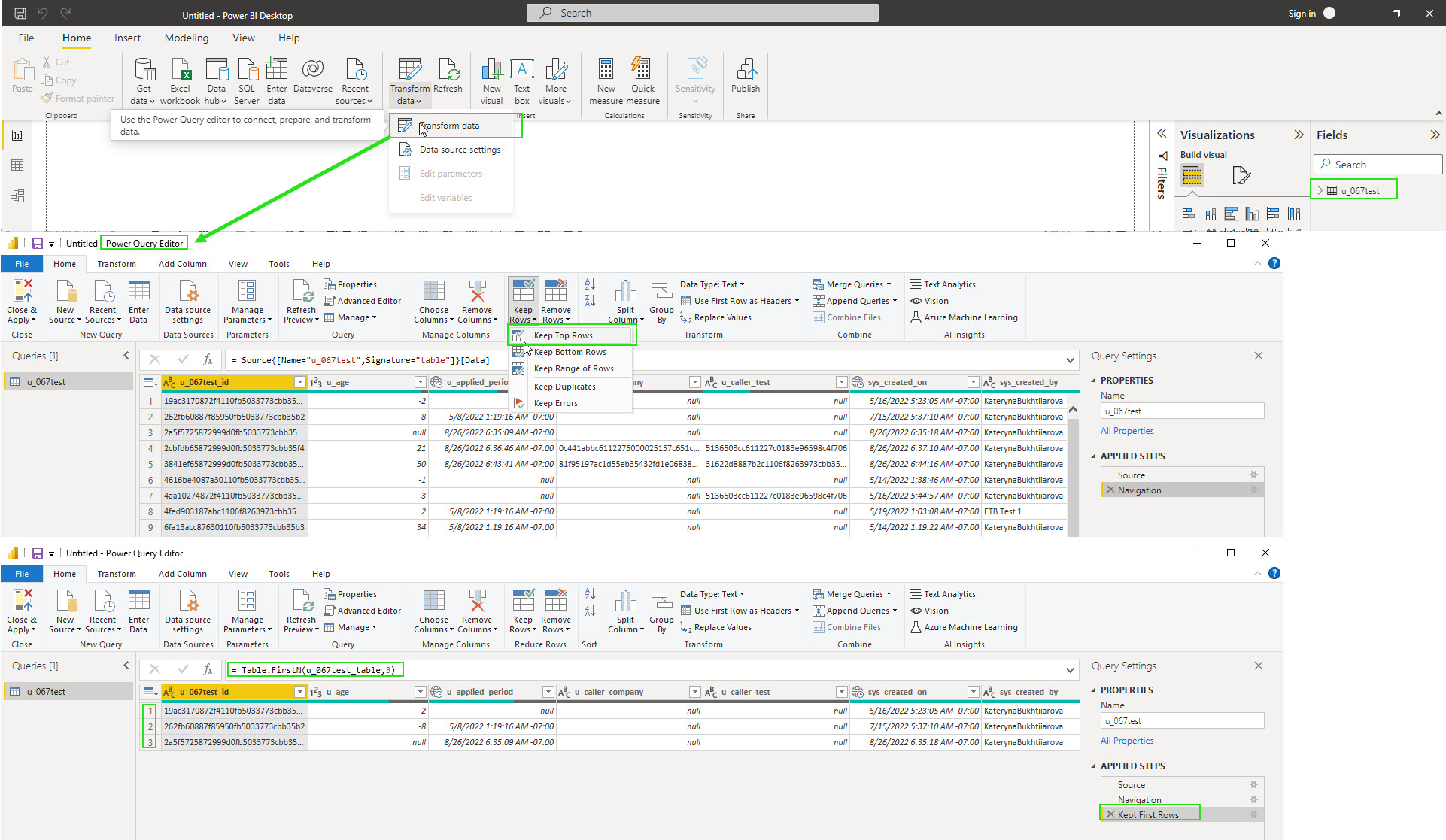Open u_age column filter dropdown
The width and height of the screenshot is (1446, 840).
point(420,382)
